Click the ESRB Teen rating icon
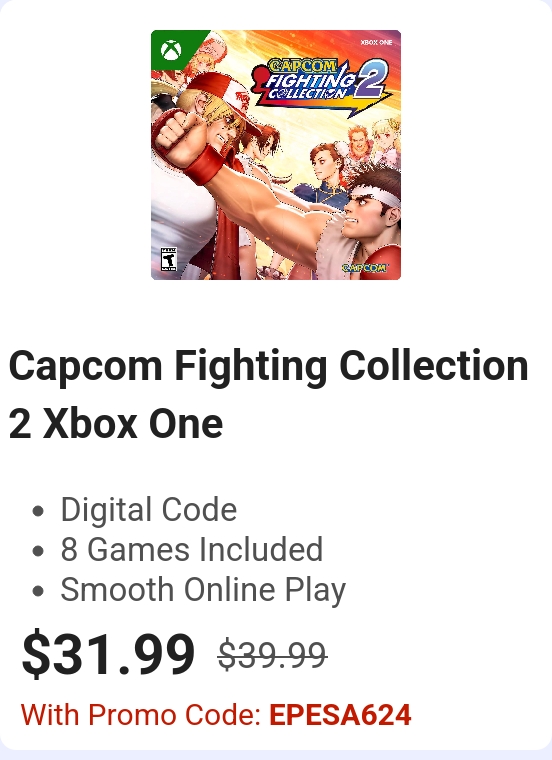552x760 pixels. 169,259
